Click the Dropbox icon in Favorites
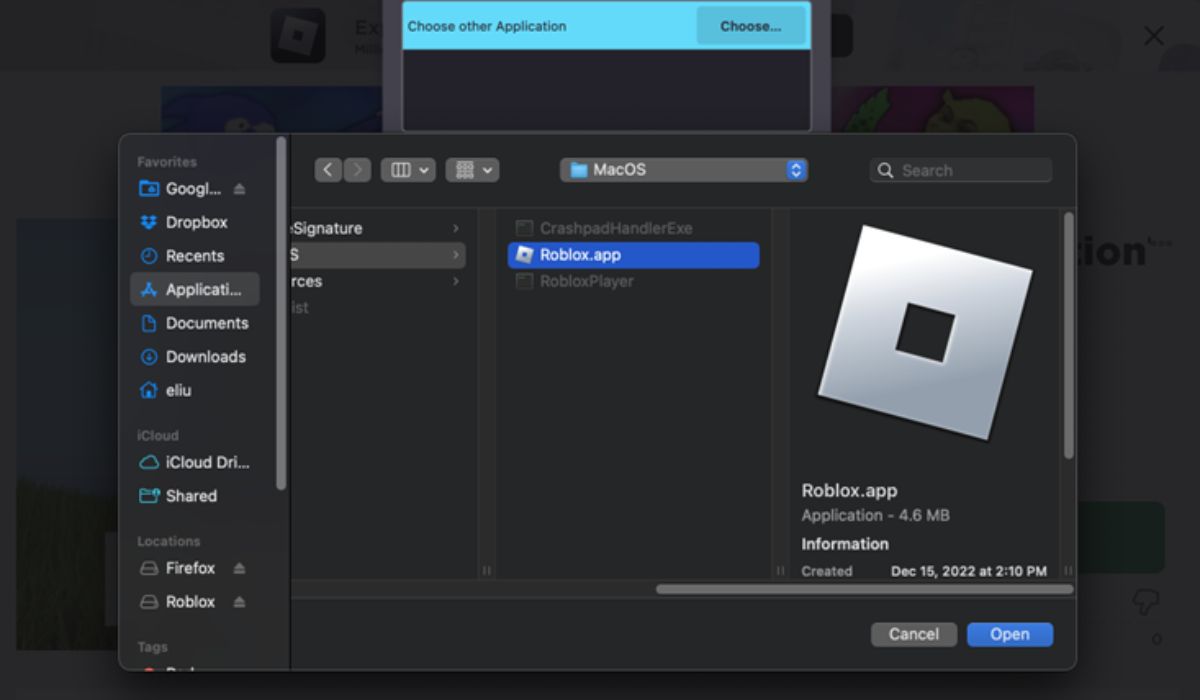Image resolution: width=1200 pixels, height=700 pixels. pyautogui.click(x=149, y=222)
